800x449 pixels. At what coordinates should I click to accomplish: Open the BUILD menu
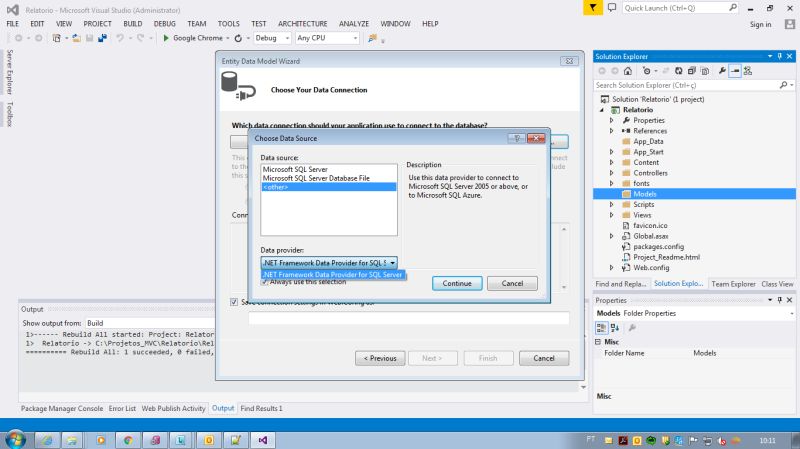coord(133,24)
